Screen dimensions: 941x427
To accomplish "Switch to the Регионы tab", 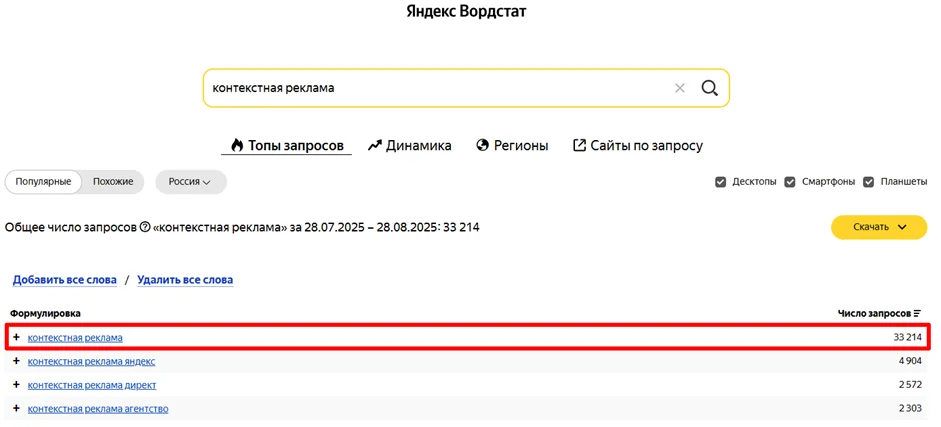I will click(x=513, y=146).
